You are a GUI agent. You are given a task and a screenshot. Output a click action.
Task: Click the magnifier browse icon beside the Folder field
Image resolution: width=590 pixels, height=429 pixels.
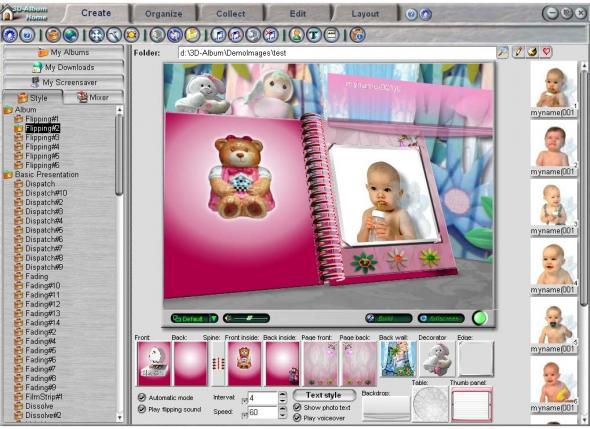tap(503, 52)
